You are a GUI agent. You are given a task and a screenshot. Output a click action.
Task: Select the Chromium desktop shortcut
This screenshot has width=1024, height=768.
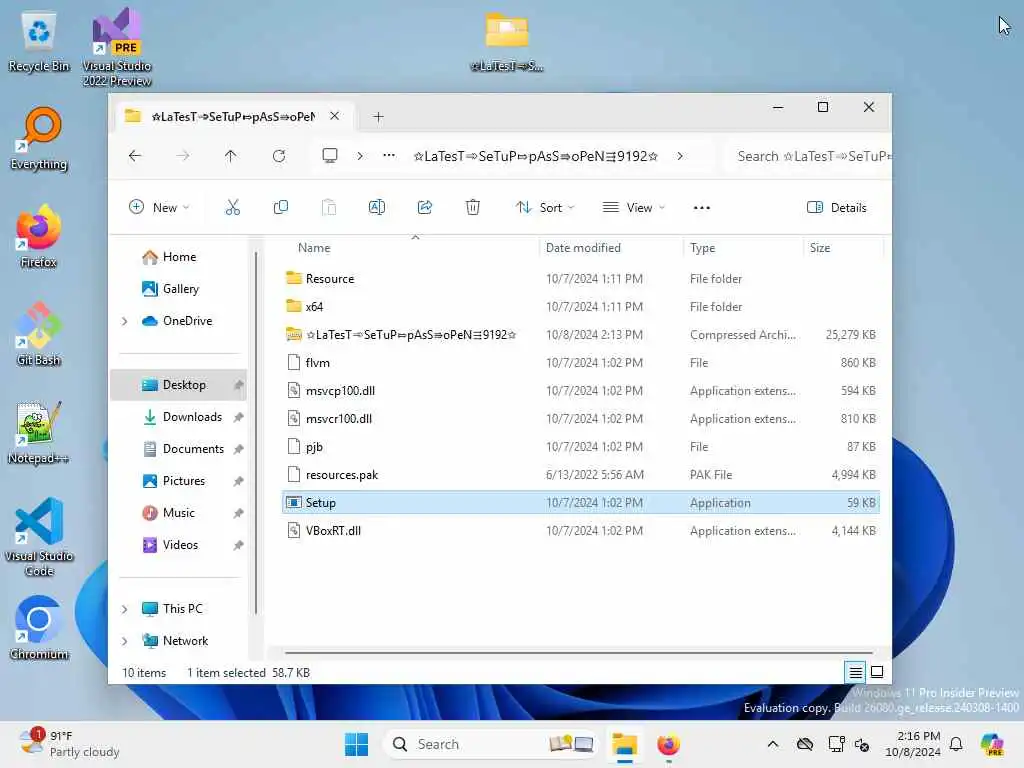pyautogui.click(x=39, y=628)
